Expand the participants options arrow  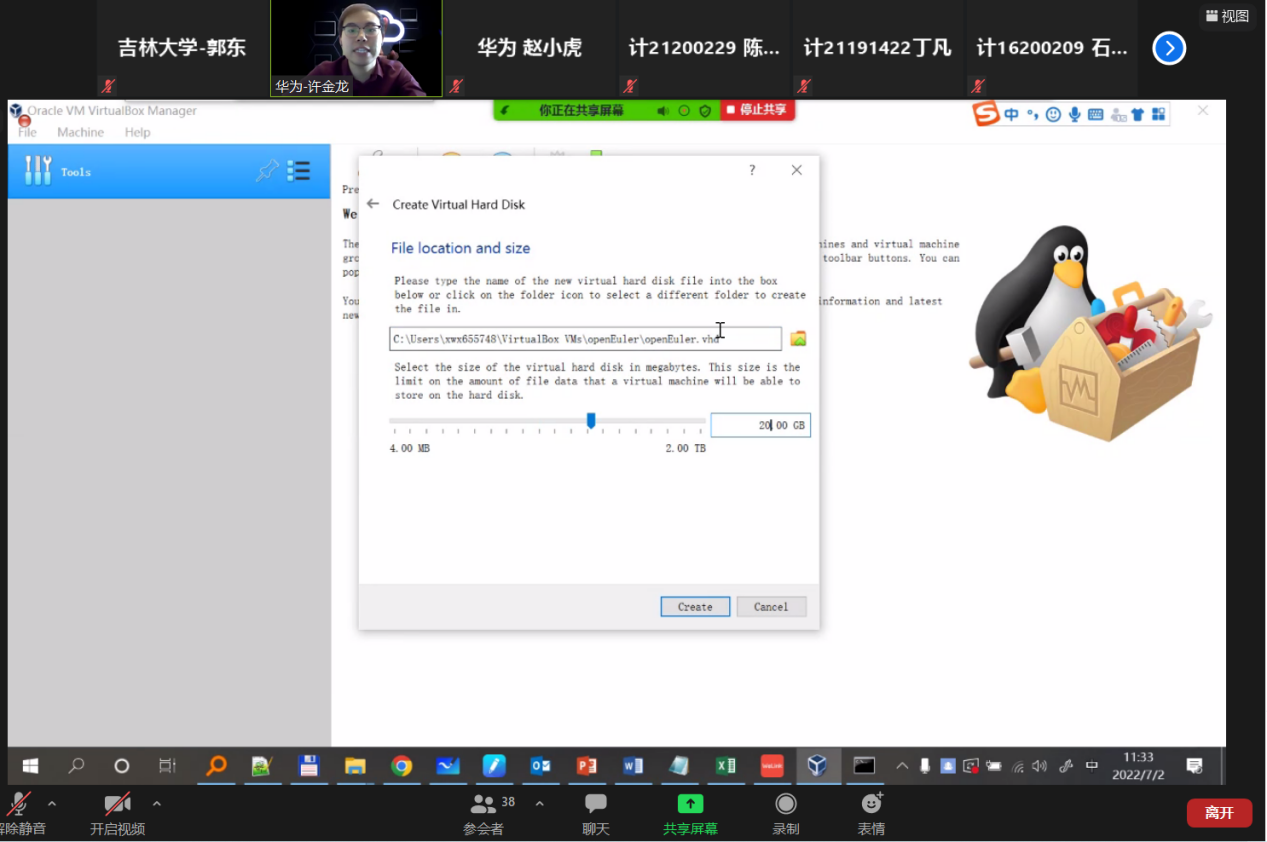tap(540, 803)
